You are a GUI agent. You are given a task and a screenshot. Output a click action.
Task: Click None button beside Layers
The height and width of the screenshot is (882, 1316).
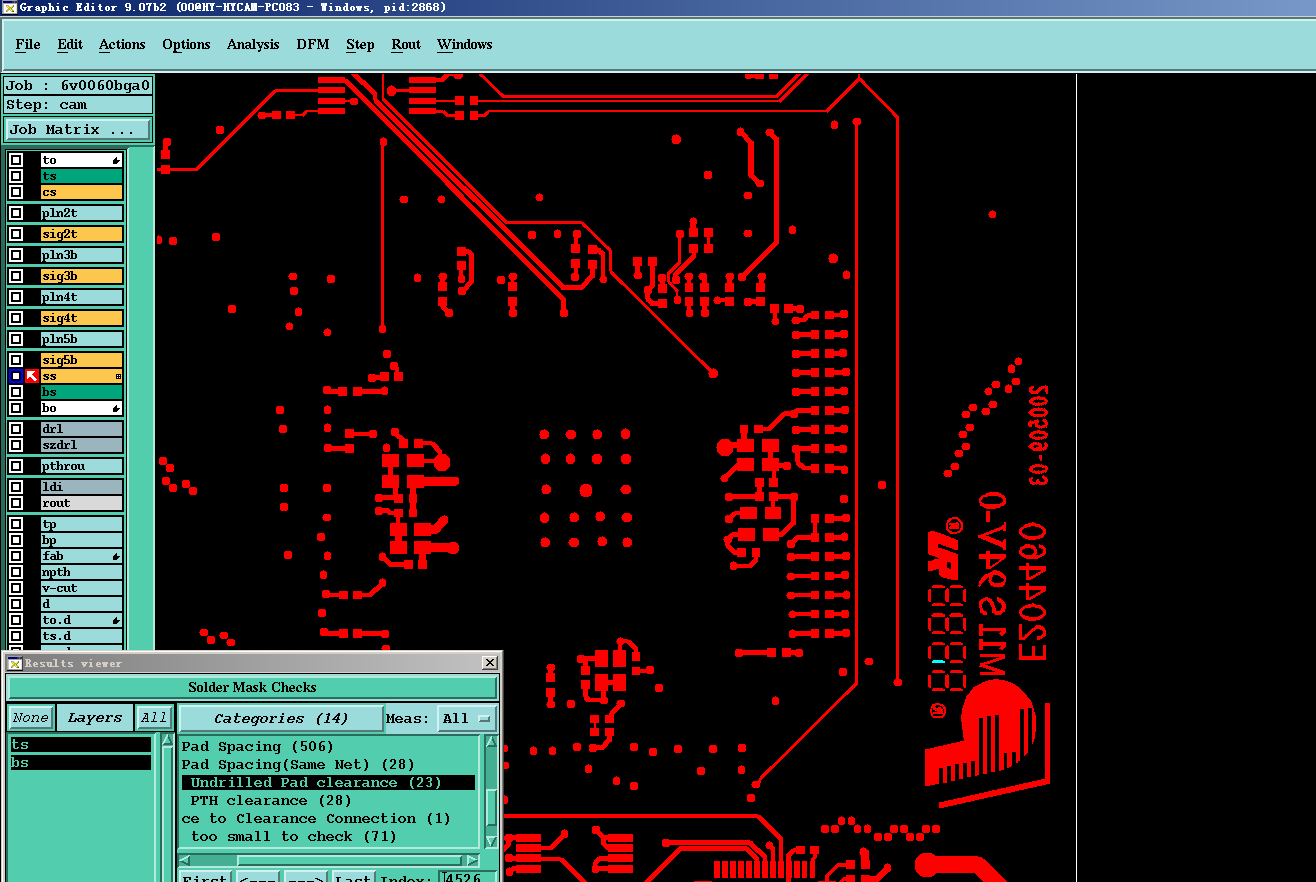(30, 718)
